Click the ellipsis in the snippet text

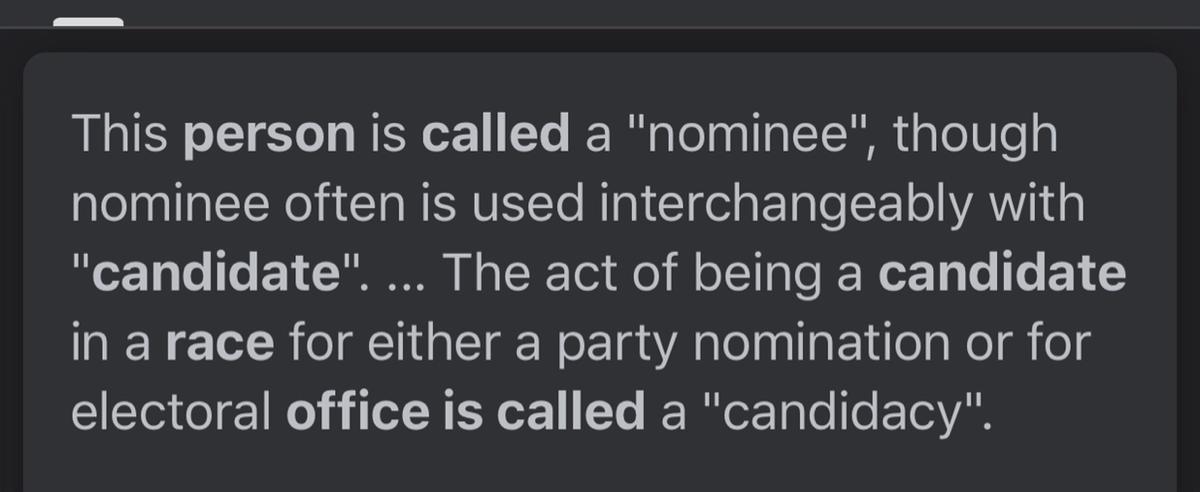click(406, 276)
